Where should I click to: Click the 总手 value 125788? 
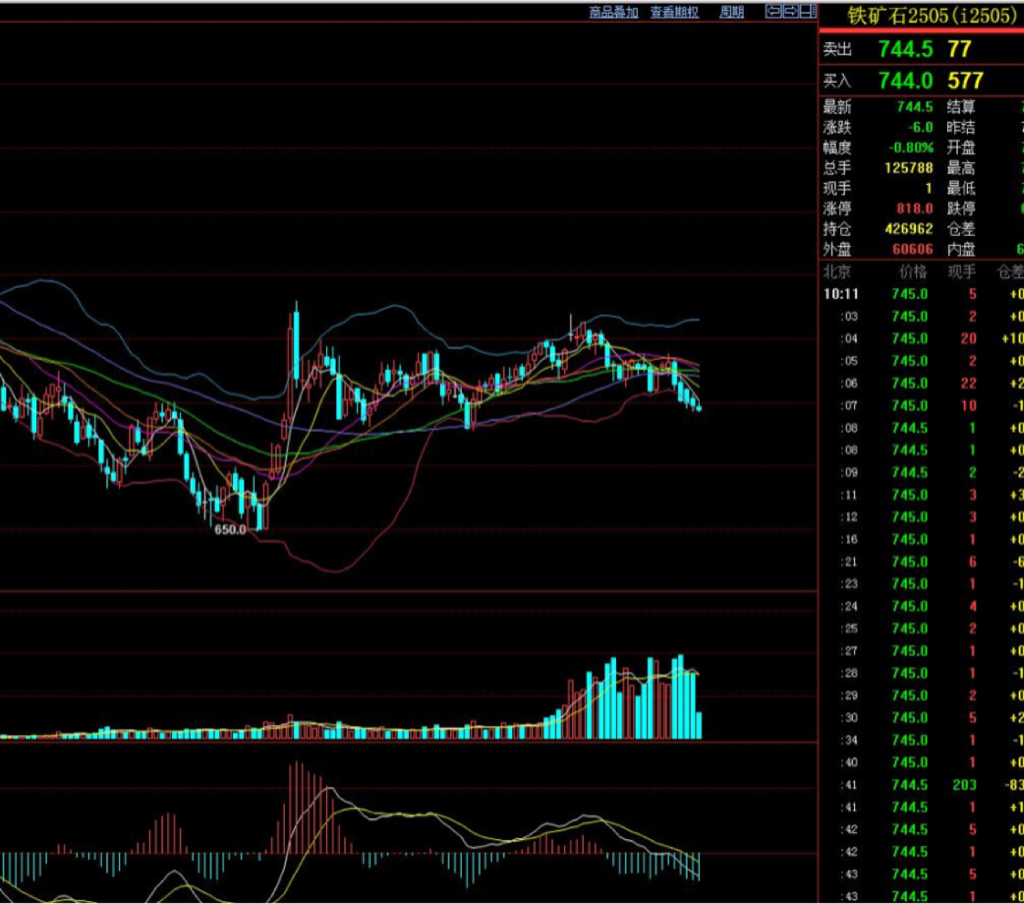point(909,168)
